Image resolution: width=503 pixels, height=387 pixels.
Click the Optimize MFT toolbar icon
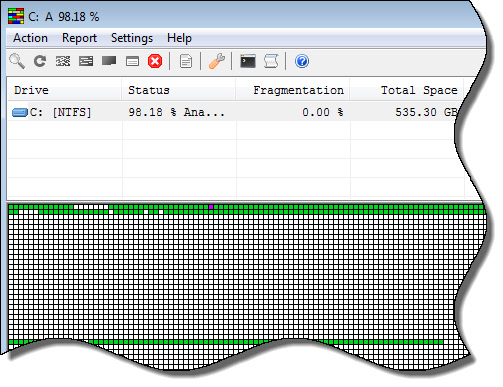tap(132, 61)
